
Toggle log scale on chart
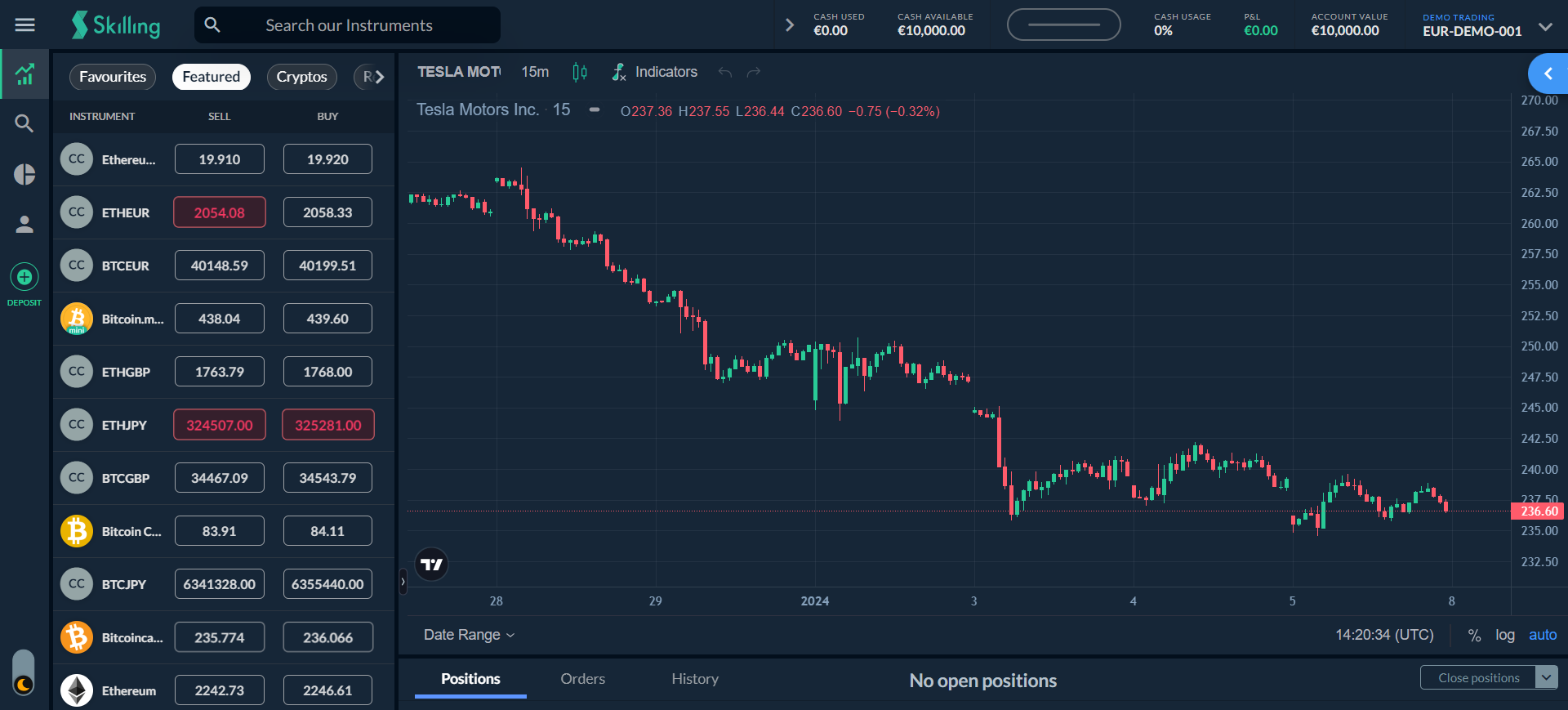click(1505, 635)
